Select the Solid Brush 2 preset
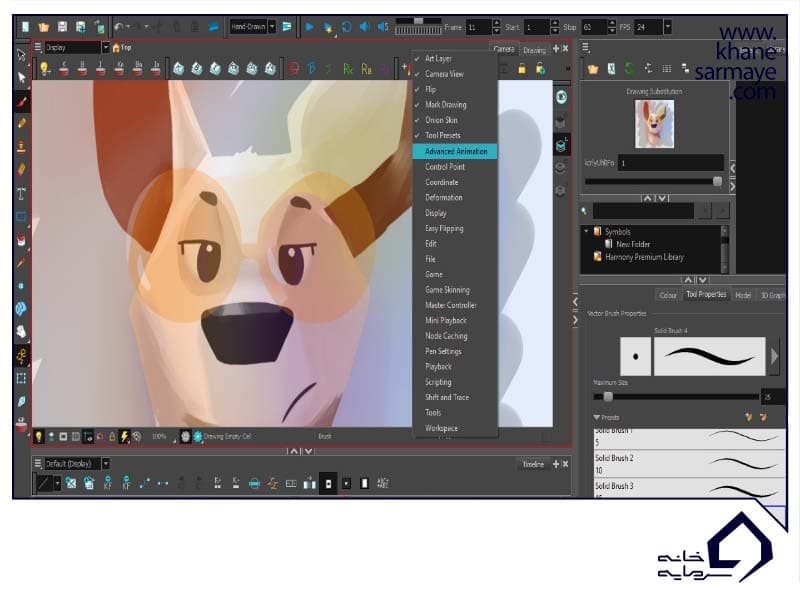 [x=689, y=463]
